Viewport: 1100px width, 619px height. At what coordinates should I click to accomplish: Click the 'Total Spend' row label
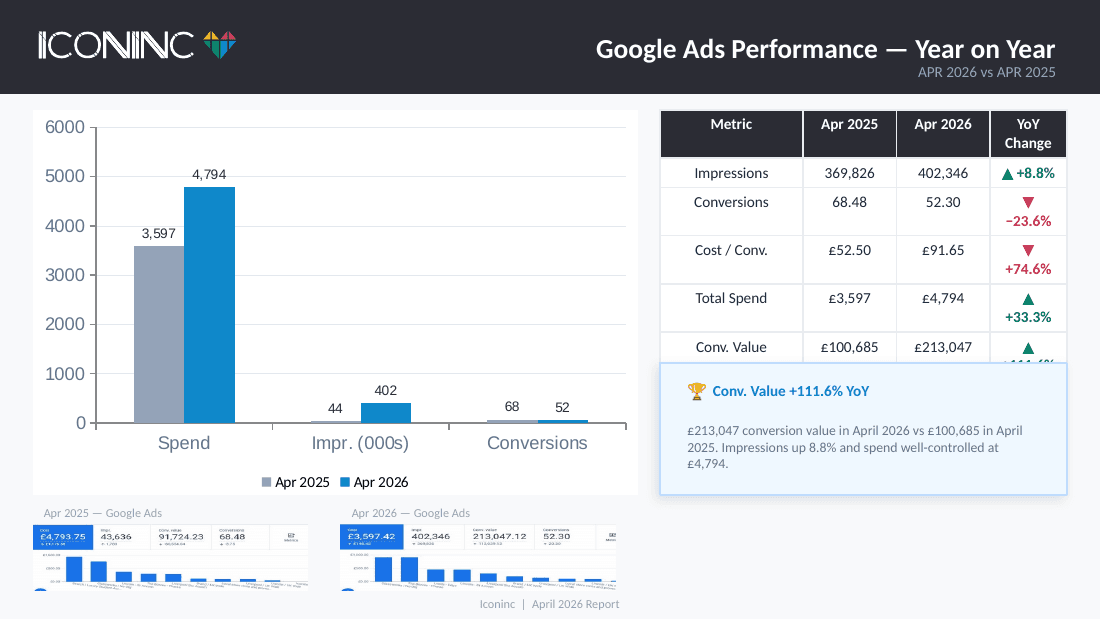[x=731, y=298]
